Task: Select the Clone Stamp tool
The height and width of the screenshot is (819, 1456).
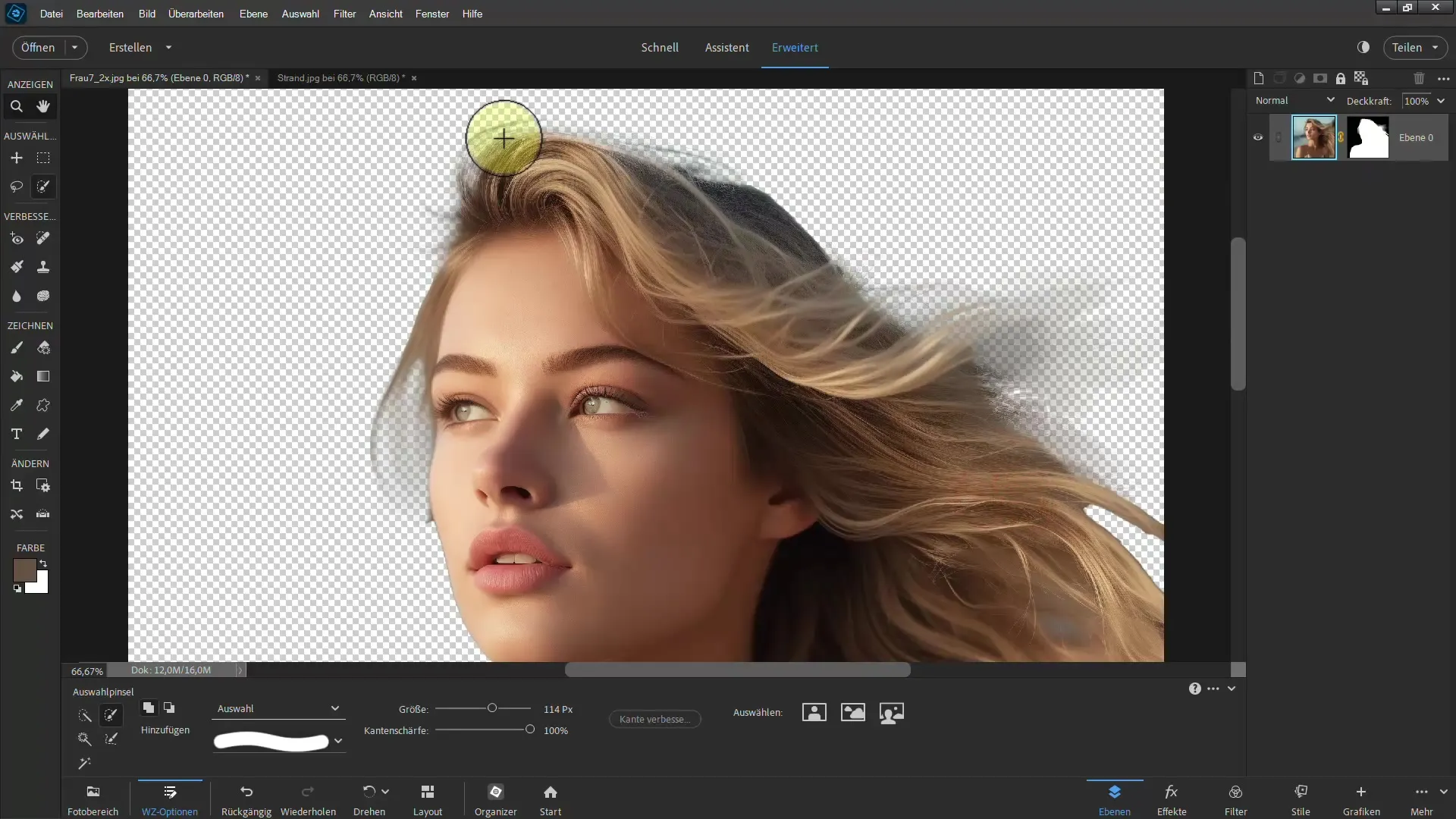Action: coord(43,267)
